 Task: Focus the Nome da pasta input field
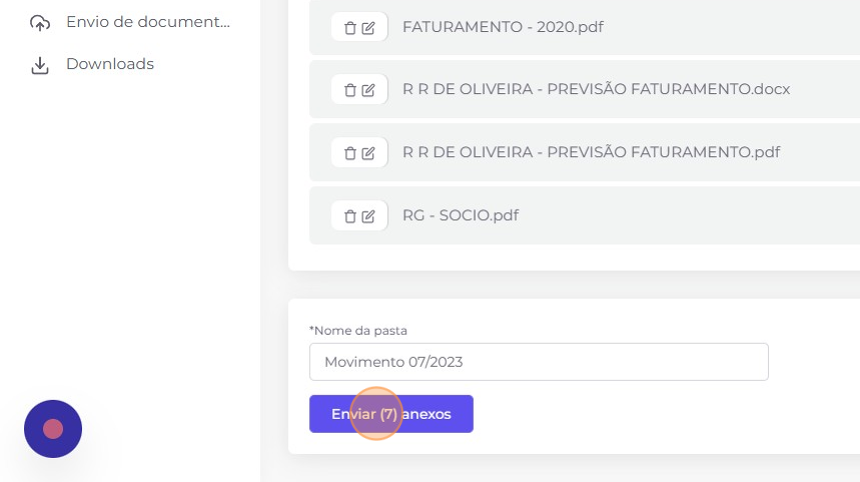tap(539, 362)
